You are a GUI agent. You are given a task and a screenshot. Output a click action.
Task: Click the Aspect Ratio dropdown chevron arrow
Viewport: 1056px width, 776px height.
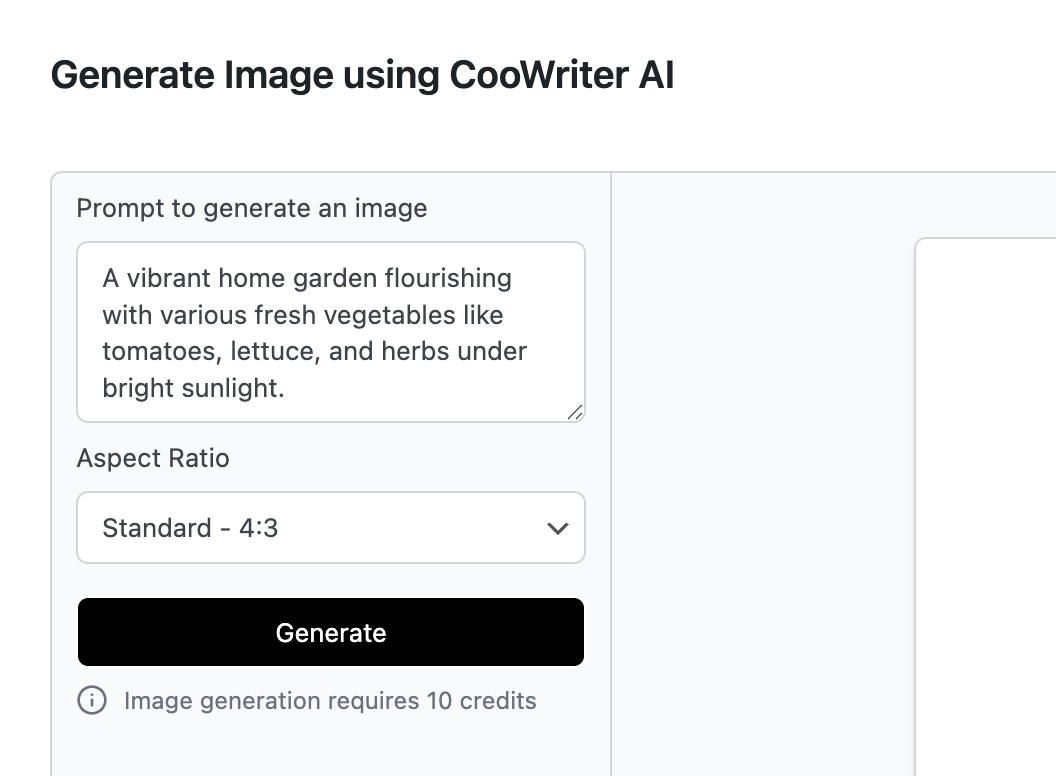tap(558, 528)
